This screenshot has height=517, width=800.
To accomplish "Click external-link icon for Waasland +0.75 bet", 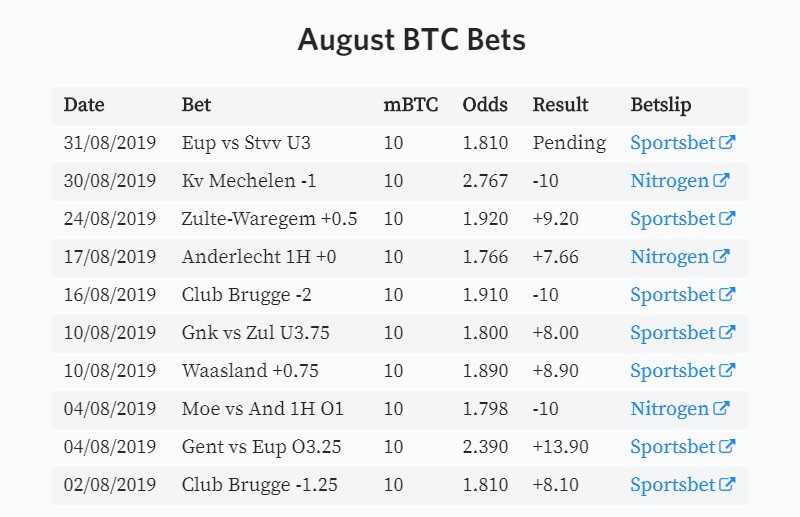I will pyautogui.click(x=727, y=370).
